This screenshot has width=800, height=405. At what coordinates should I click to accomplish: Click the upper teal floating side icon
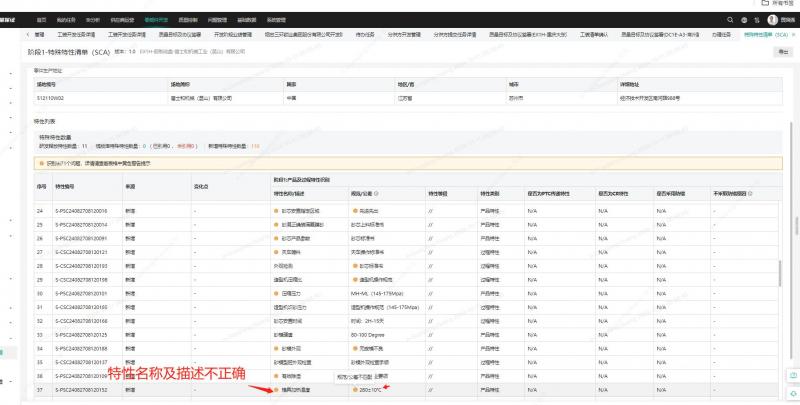(x=793, y=375)
